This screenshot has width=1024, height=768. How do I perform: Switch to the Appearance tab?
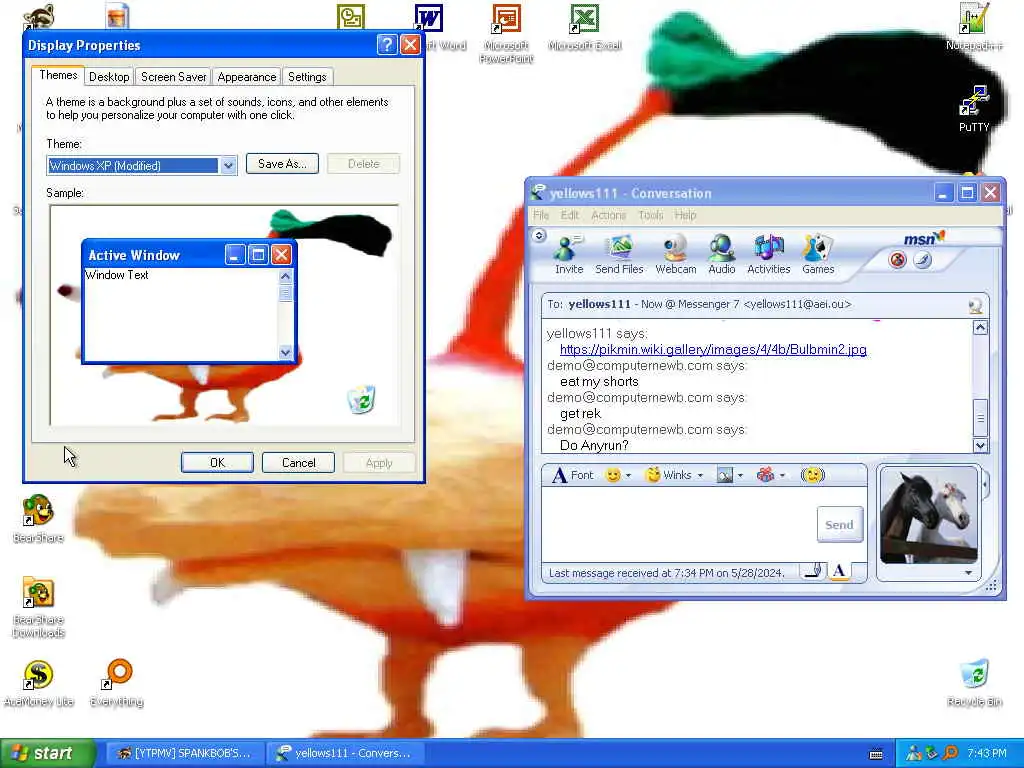247,77
